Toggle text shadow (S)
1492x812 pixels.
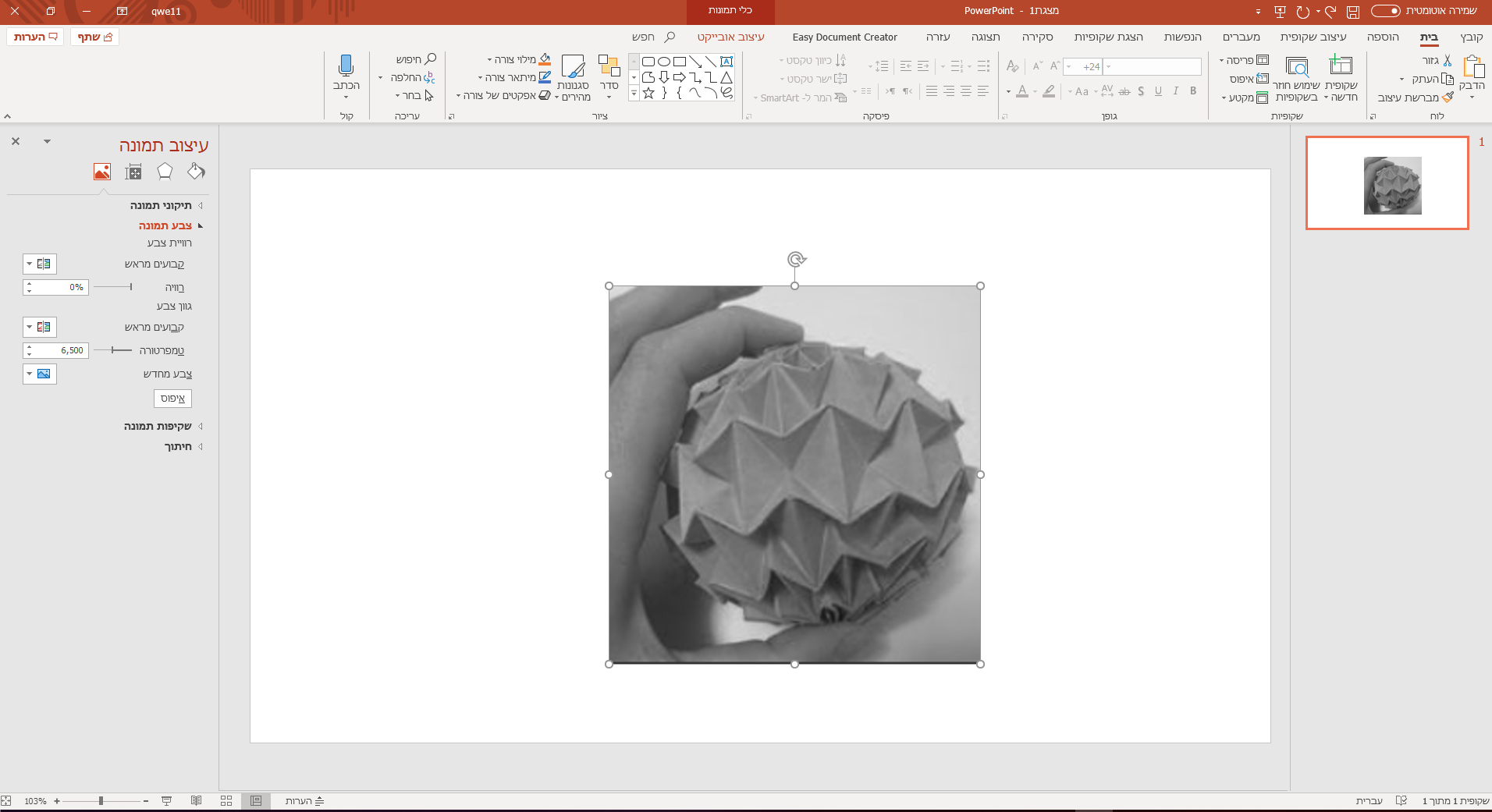tap(1141, 91)
